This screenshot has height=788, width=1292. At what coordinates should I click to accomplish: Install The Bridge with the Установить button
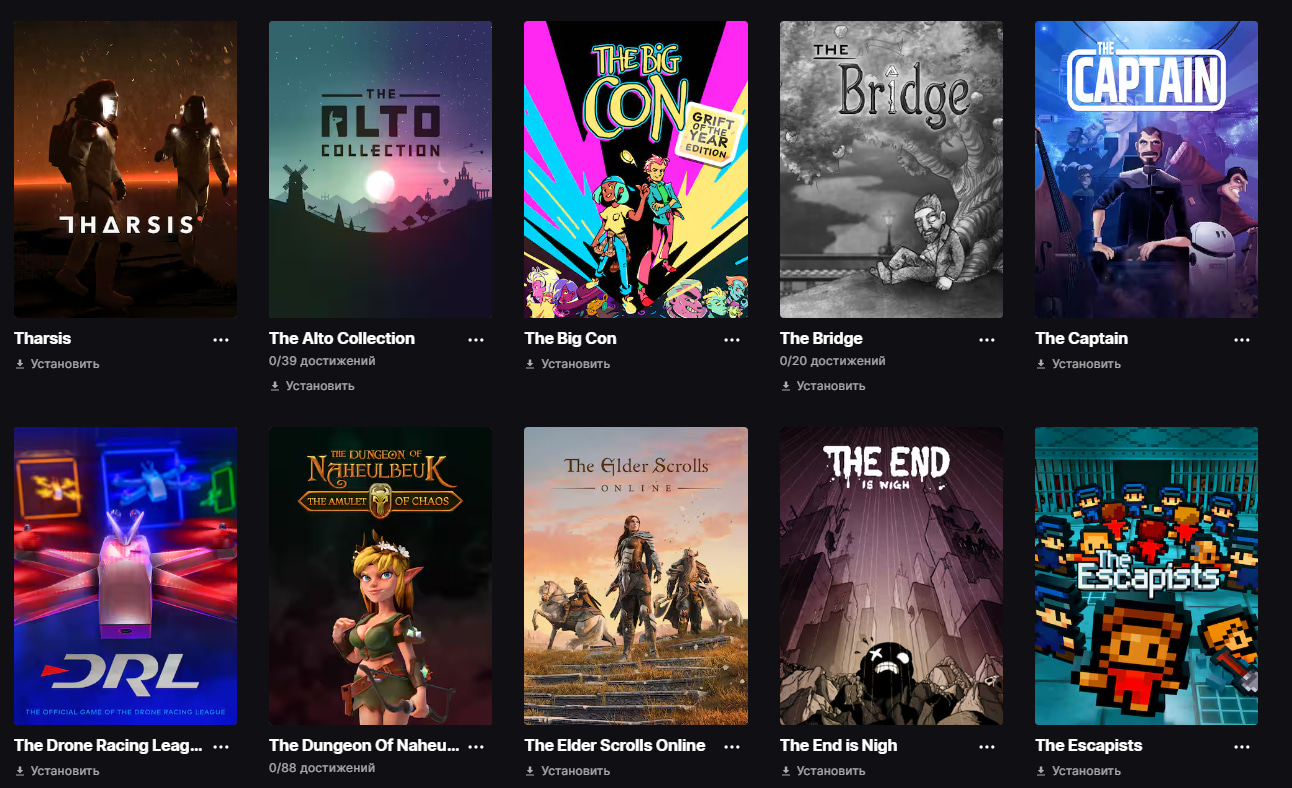click(823, 386)
